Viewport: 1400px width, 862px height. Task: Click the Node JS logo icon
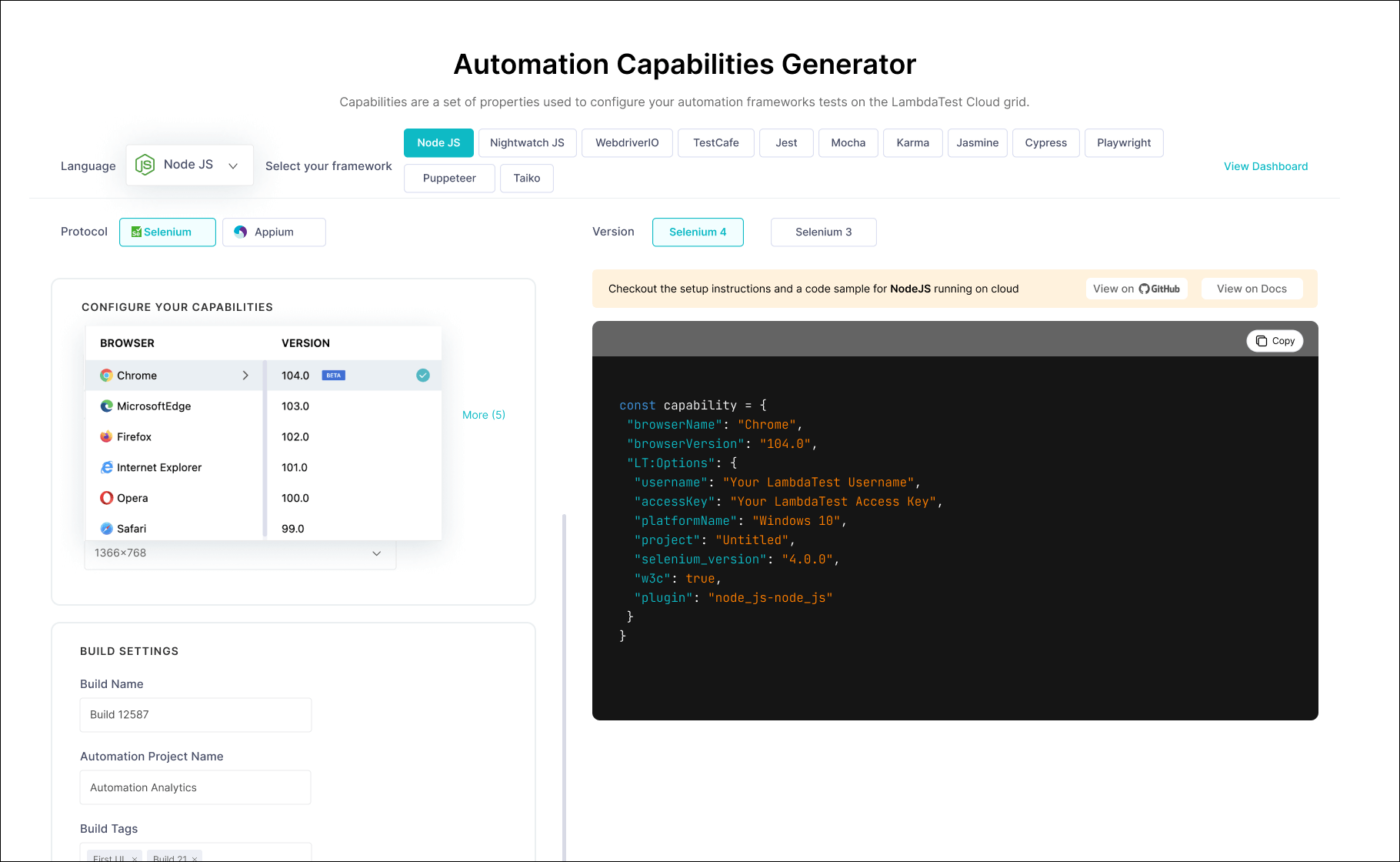pyautogui.click(x=145, y=164)
